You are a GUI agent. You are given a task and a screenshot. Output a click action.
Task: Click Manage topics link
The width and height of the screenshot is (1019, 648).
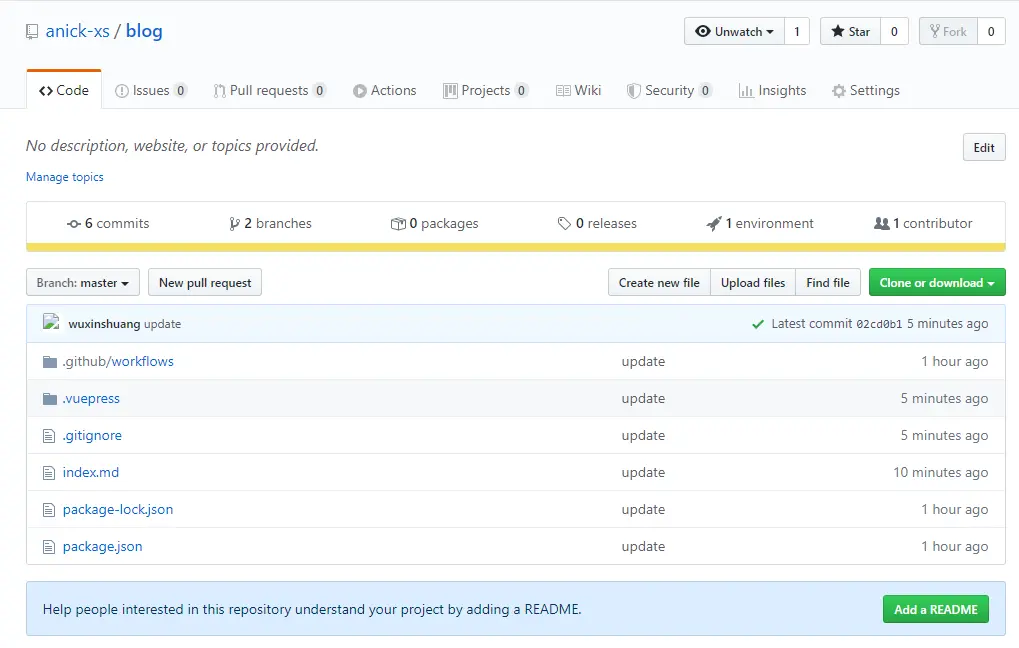[x=64, y=177]
